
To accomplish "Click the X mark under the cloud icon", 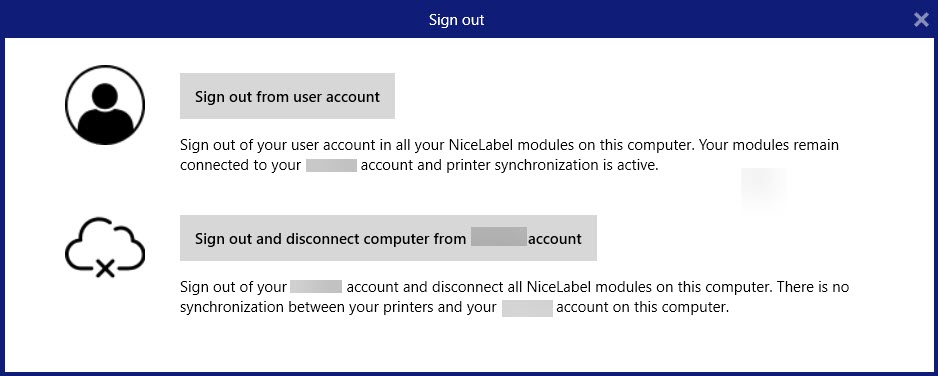I will click(105, 270).
